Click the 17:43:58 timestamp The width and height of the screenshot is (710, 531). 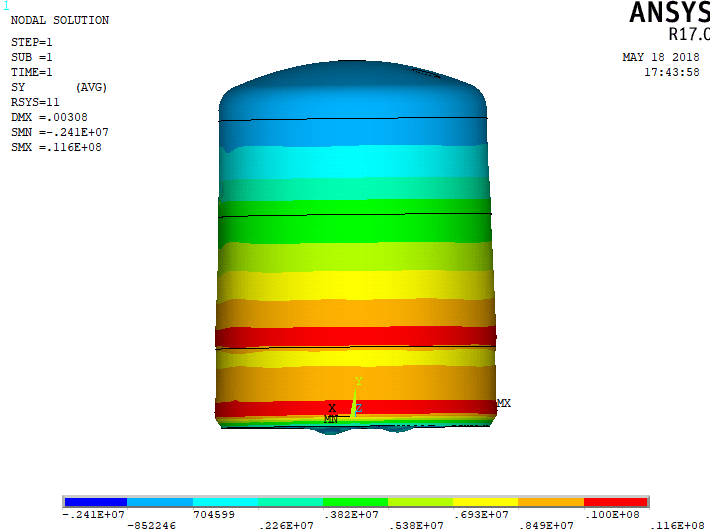671,72
